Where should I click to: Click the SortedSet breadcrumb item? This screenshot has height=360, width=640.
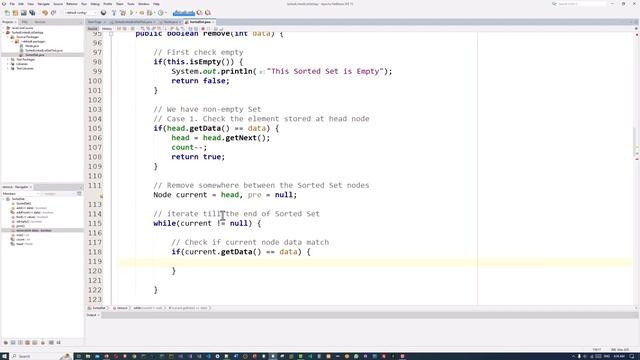tap(98, 308)
